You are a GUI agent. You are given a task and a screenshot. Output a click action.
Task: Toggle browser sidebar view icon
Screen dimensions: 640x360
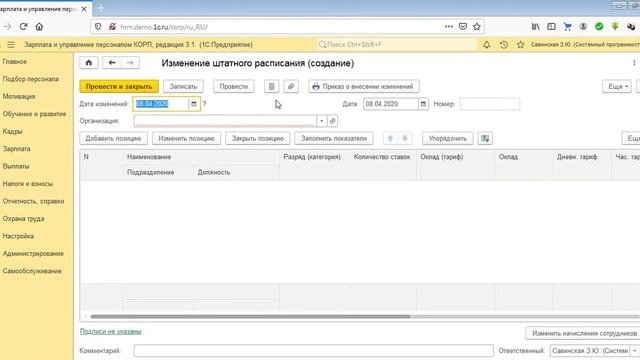pos(551,27)
